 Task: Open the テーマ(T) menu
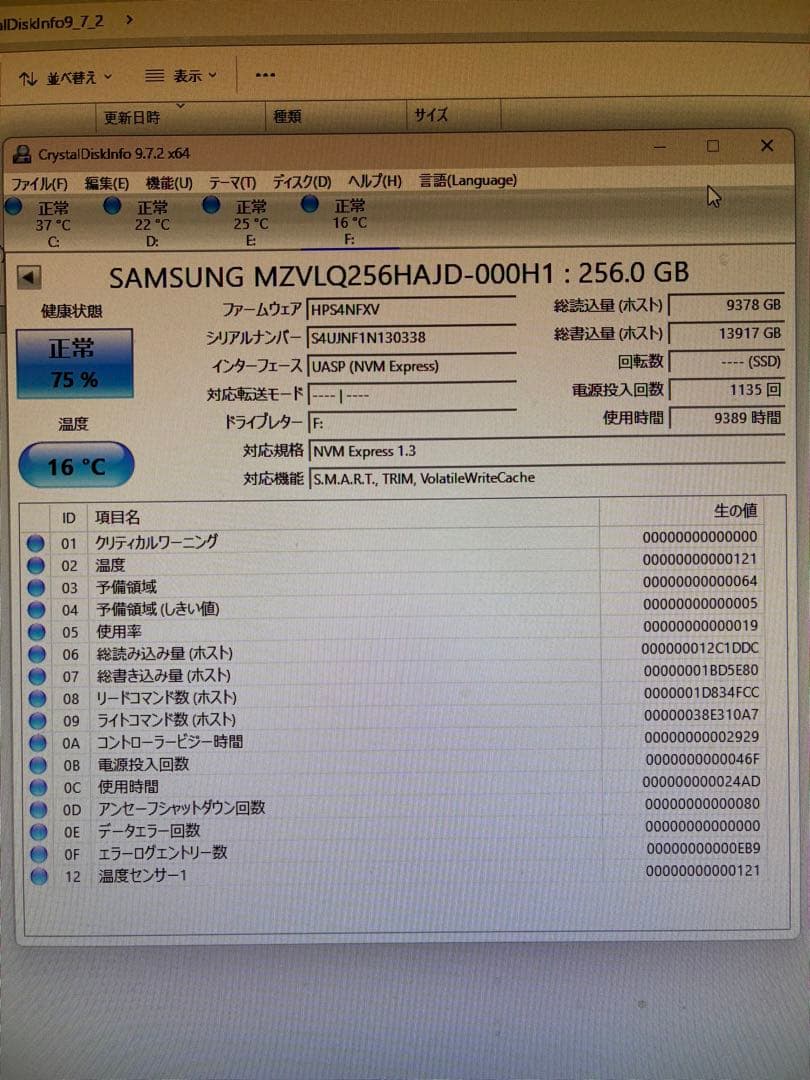click(232, 183)
